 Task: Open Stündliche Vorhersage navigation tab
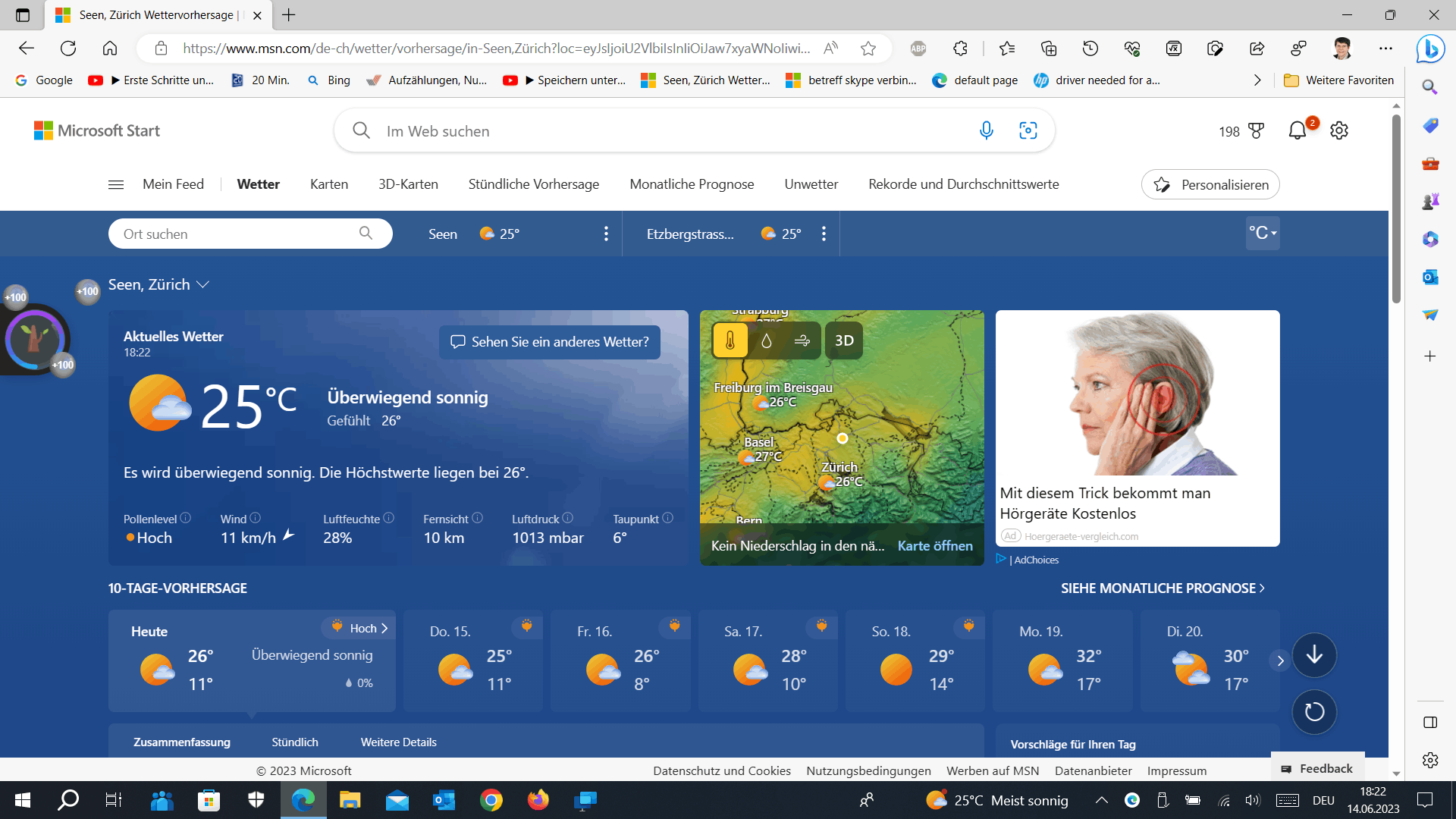(x=533, y=184)
